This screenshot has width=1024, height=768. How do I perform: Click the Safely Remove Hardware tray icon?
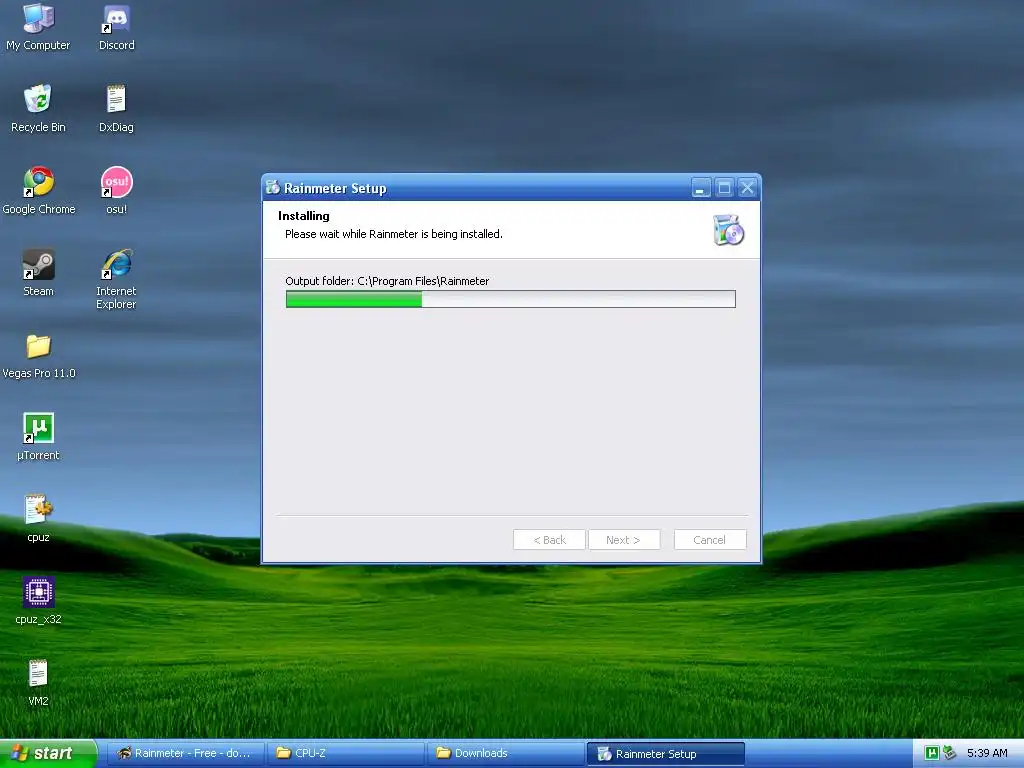tap(949, 753)
